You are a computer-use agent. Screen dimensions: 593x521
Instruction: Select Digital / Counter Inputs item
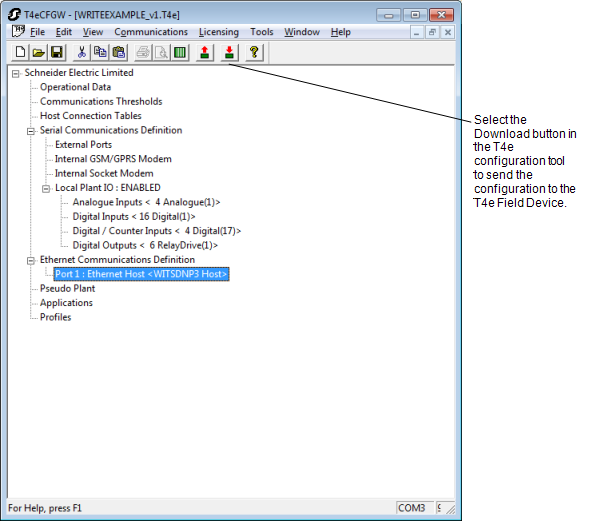coord(157,231)
